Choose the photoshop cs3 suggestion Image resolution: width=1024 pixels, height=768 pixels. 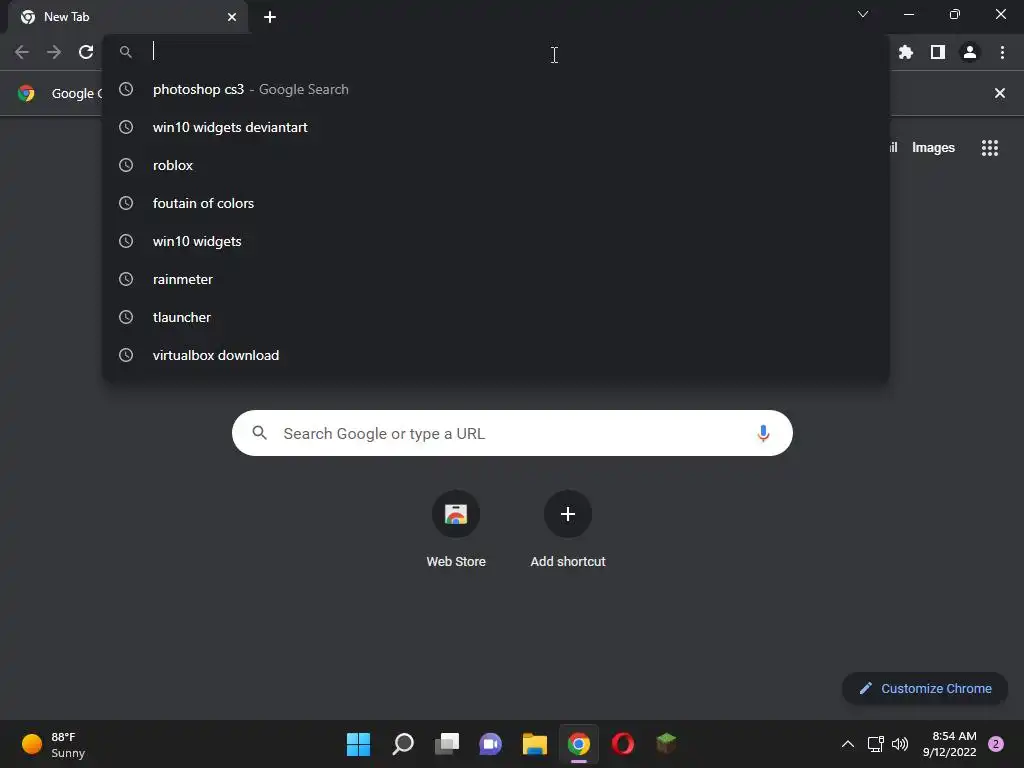496,89
